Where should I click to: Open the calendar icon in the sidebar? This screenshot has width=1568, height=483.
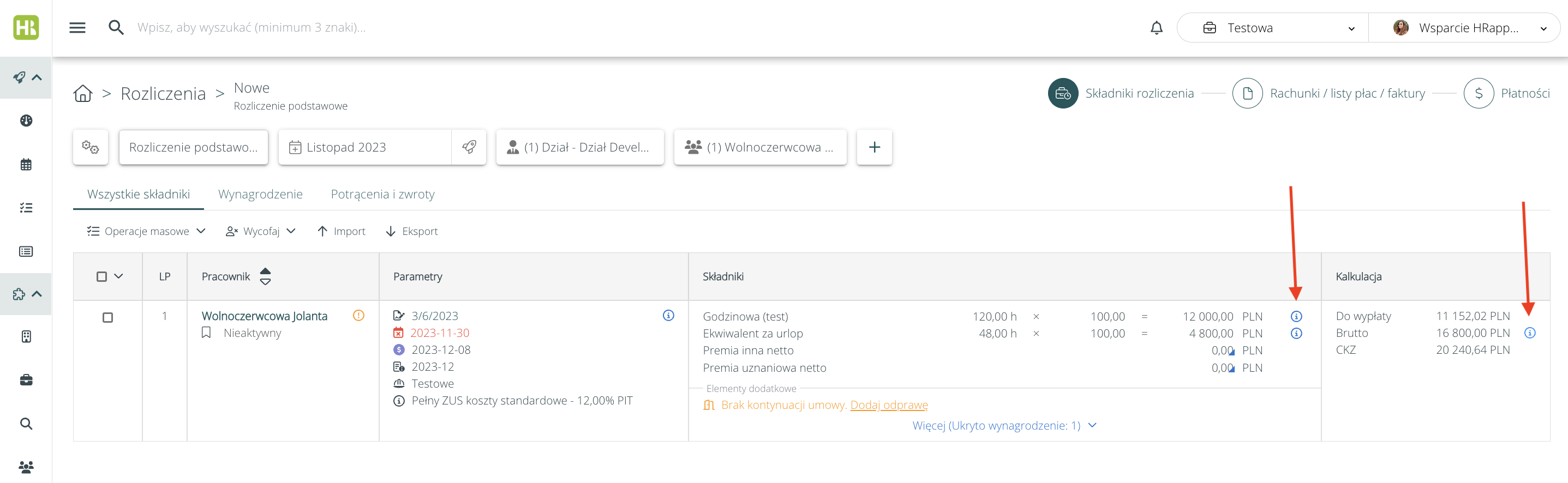coord(26,164)
